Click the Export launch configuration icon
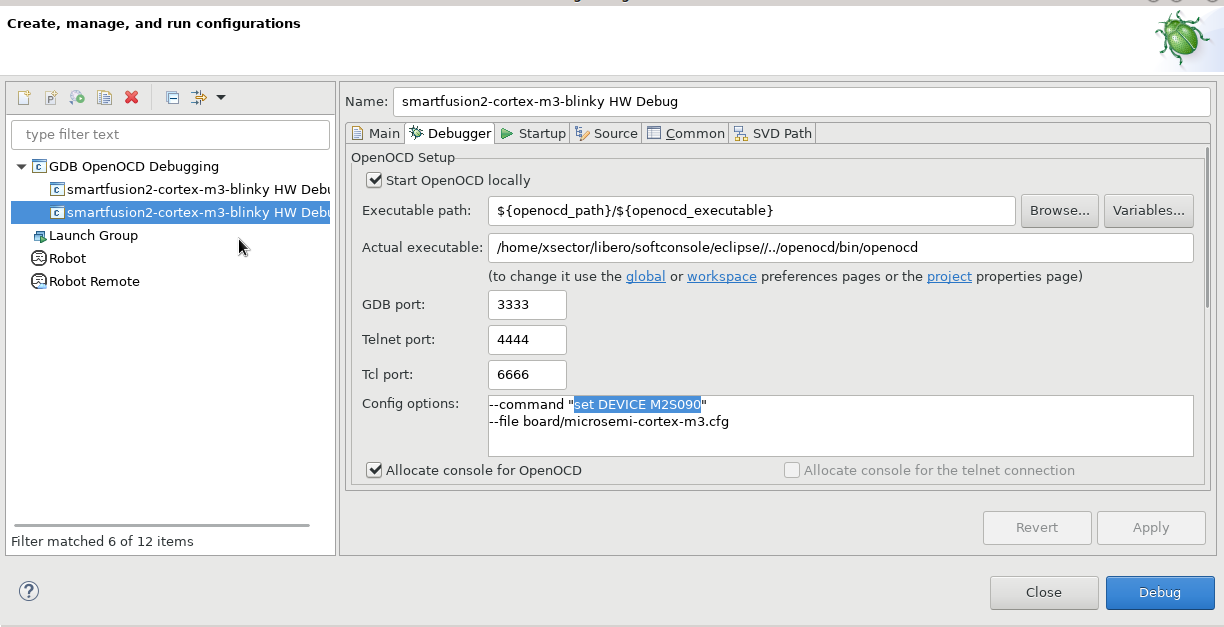This screenshot has height=627, width=1224. (77, 97)
